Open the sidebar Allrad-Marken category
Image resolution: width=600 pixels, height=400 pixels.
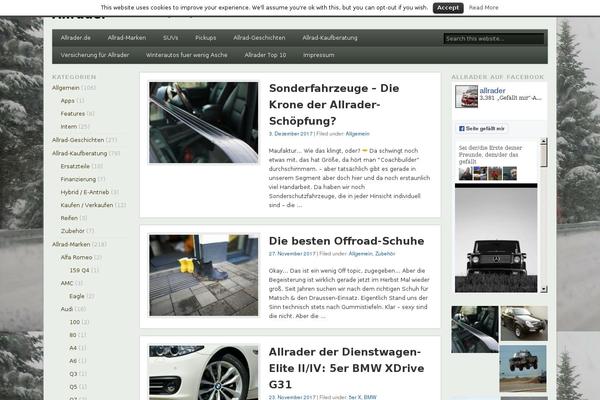[71, 244]
